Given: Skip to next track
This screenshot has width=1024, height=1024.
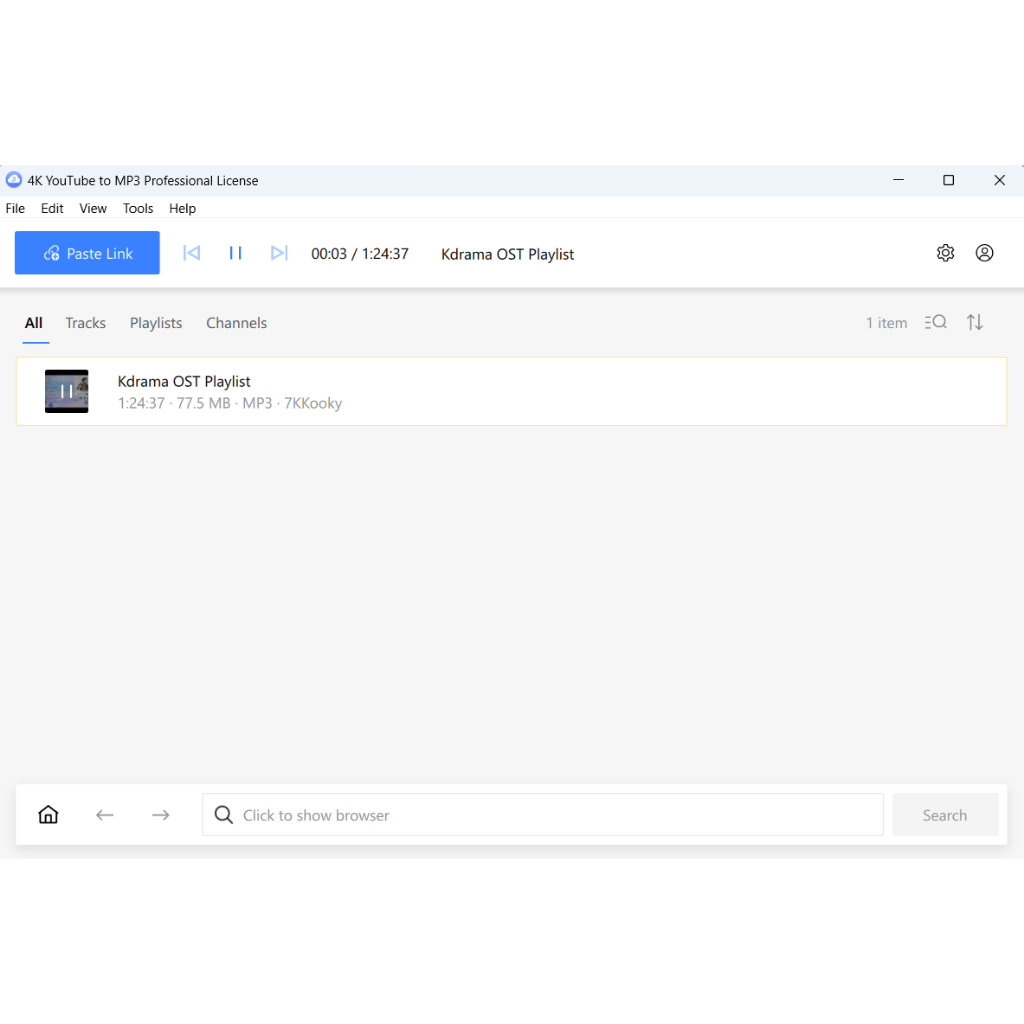Looking at the screenshot, I should pos(279,253).
